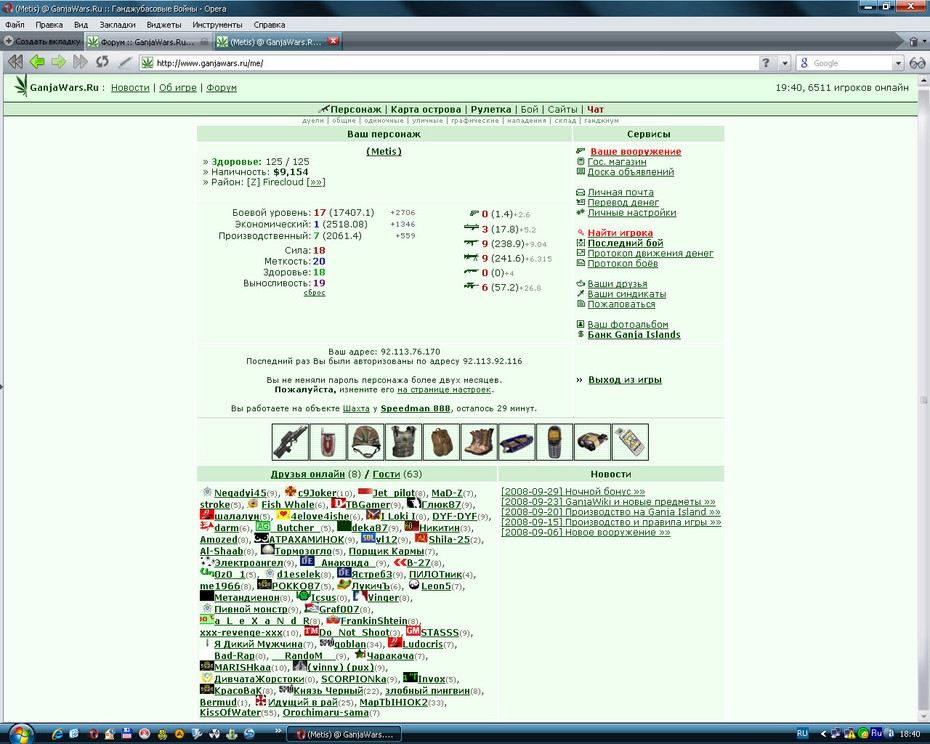Open the brown backpack item icon

point(441,442)
